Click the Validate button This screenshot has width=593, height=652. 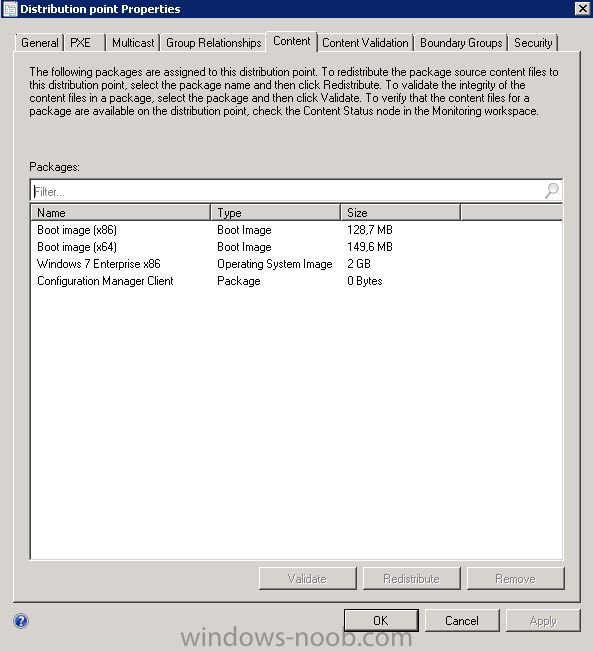(x=307, y=578)
